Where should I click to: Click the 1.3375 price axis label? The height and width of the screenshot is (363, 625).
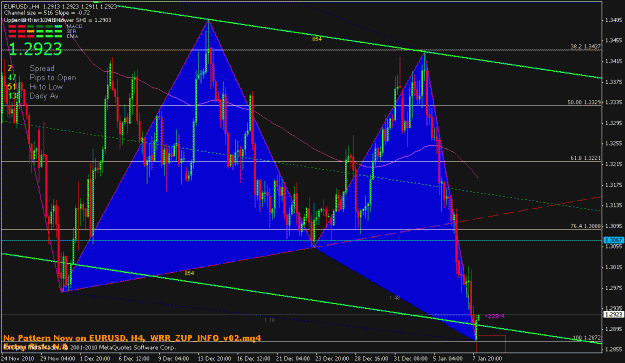[614, 82]
